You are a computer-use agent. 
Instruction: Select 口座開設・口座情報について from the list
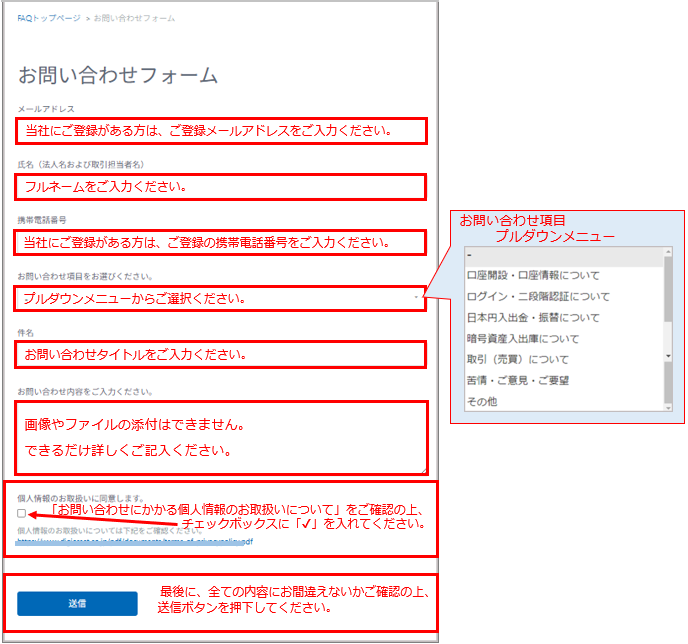[564, 275]
